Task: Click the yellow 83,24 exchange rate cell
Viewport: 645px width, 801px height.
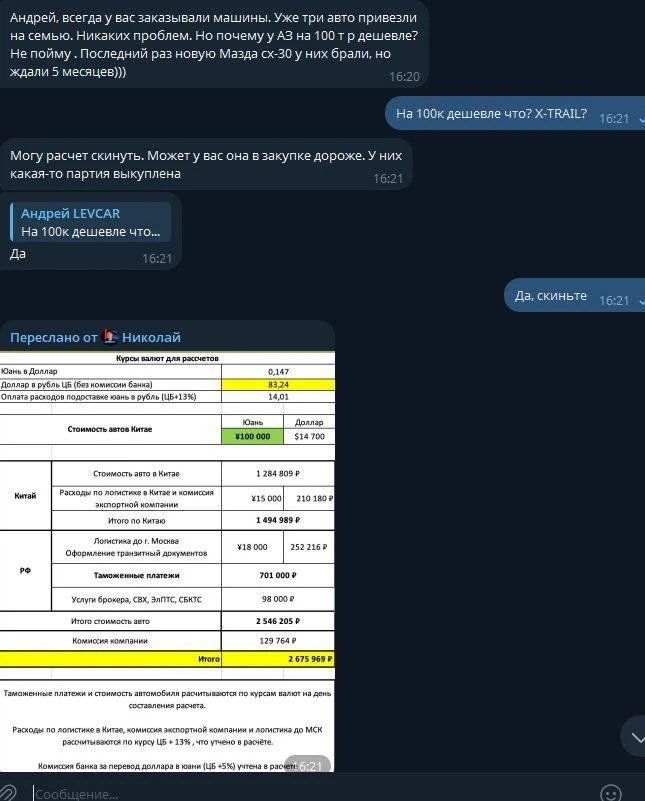Action: [278, 385]
